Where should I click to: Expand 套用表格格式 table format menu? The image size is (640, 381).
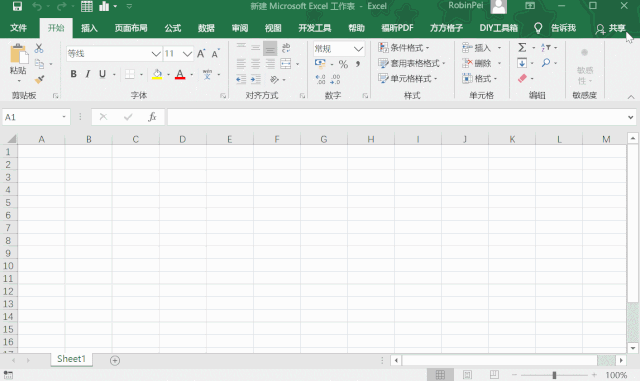(x=411, y=63)
